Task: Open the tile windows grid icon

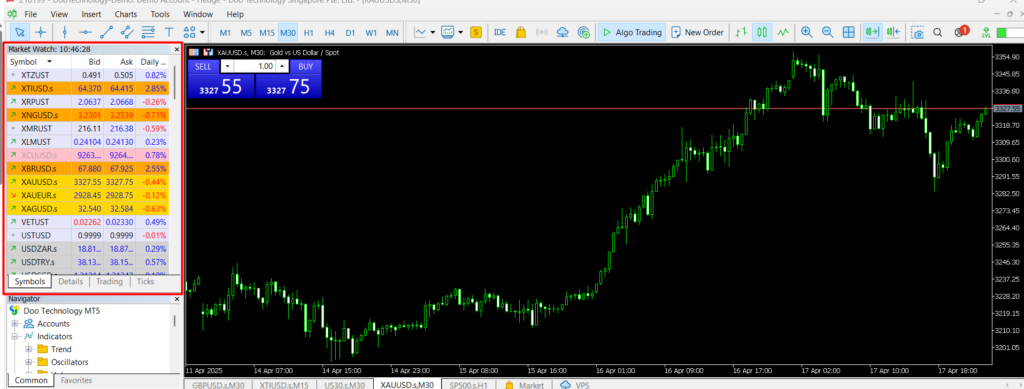Action: point(848,32)
